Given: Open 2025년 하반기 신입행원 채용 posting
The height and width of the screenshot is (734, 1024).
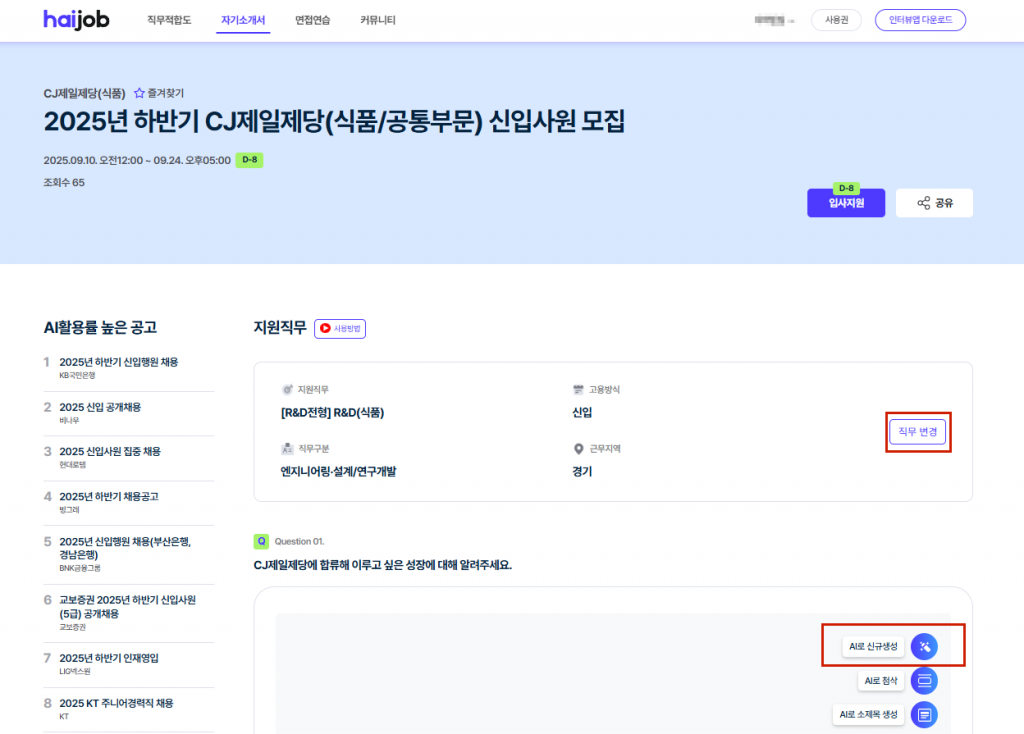Looking at the screenshot, I should (x=119, y=362).
